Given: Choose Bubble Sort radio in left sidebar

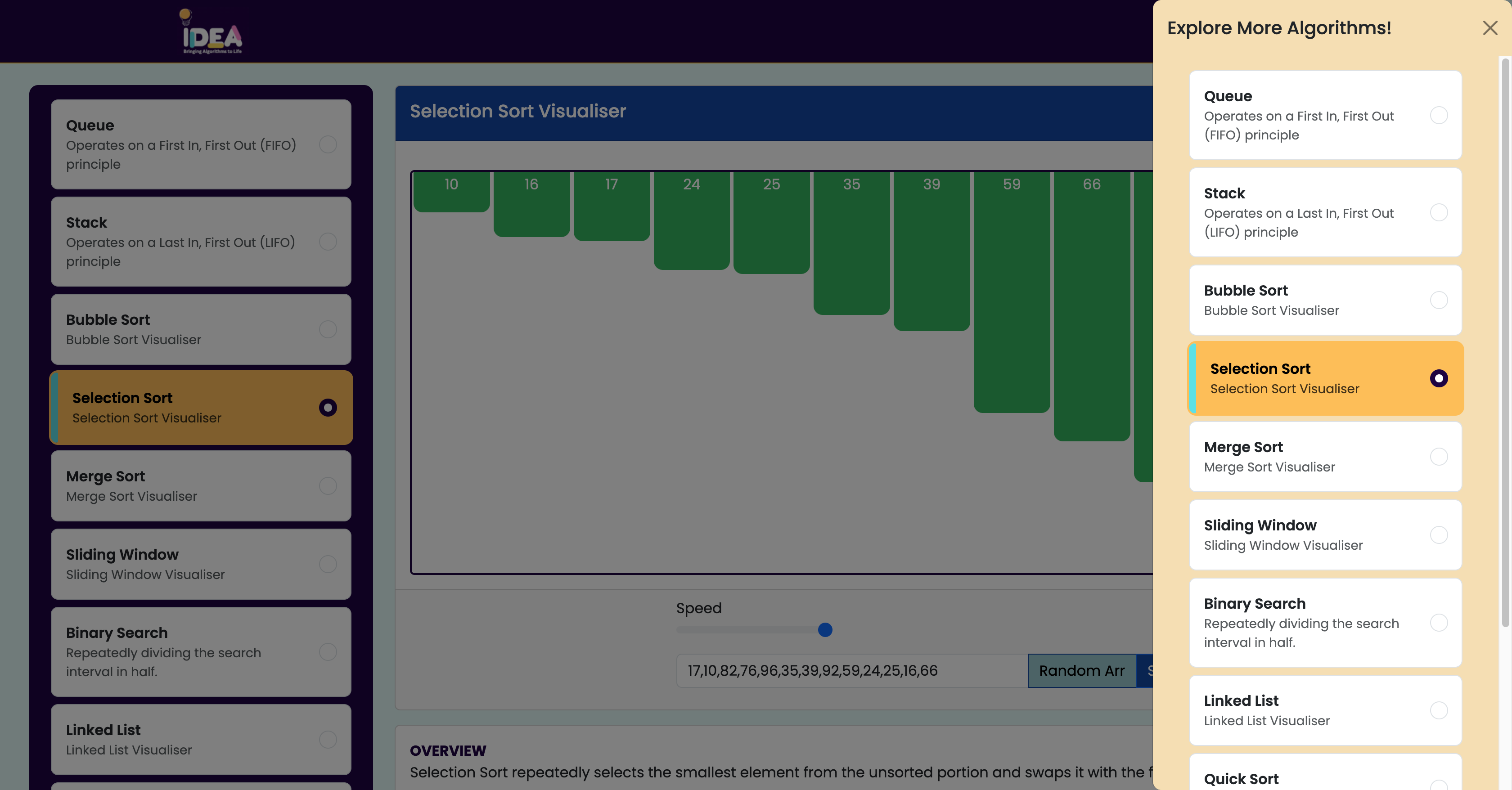Looking at the screenshot, I should [x=328, y=329].
